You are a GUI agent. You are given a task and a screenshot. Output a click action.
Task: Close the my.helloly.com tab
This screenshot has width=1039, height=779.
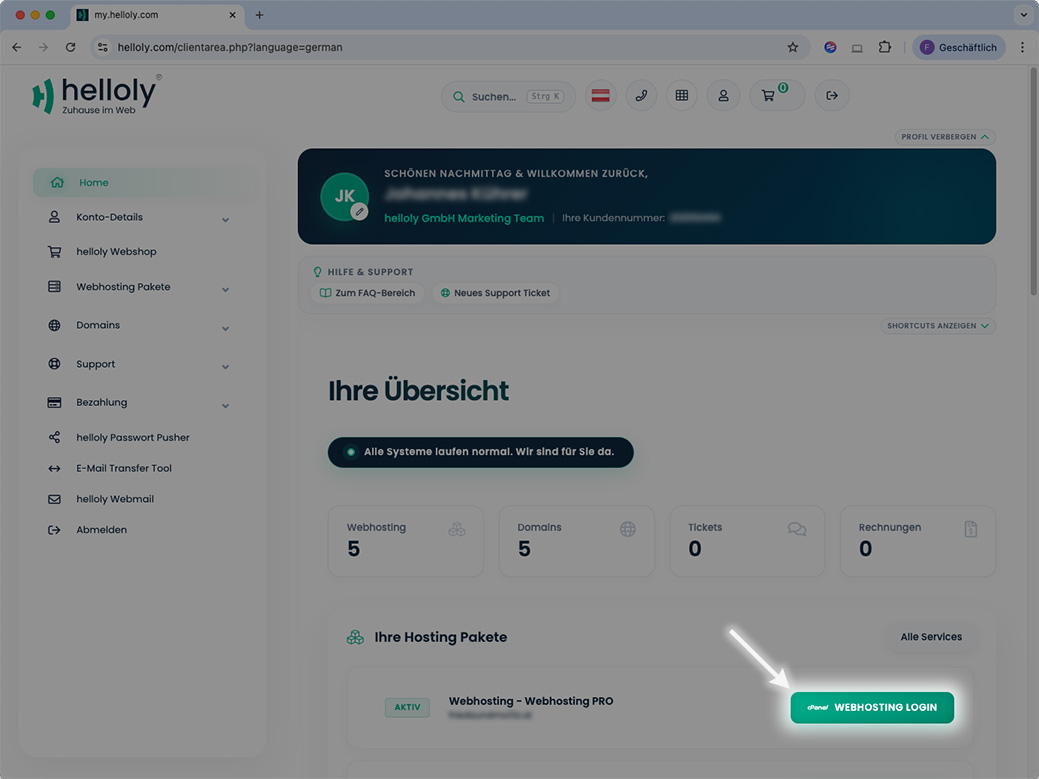tap(232, 15)
